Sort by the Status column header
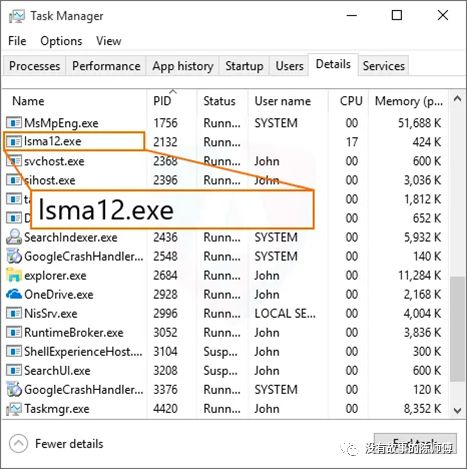The width and height of the screenshot is (467, 469). click(x=219, y=101)
